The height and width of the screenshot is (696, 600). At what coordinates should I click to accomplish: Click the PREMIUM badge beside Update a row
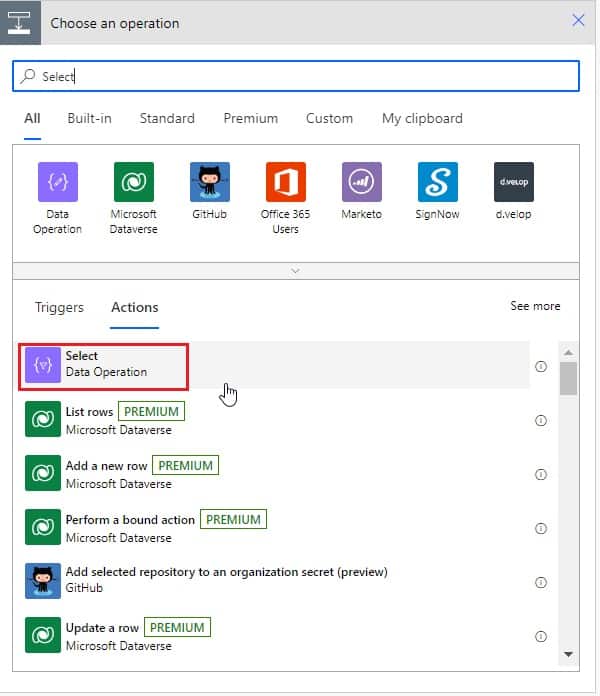pos(177,627)
